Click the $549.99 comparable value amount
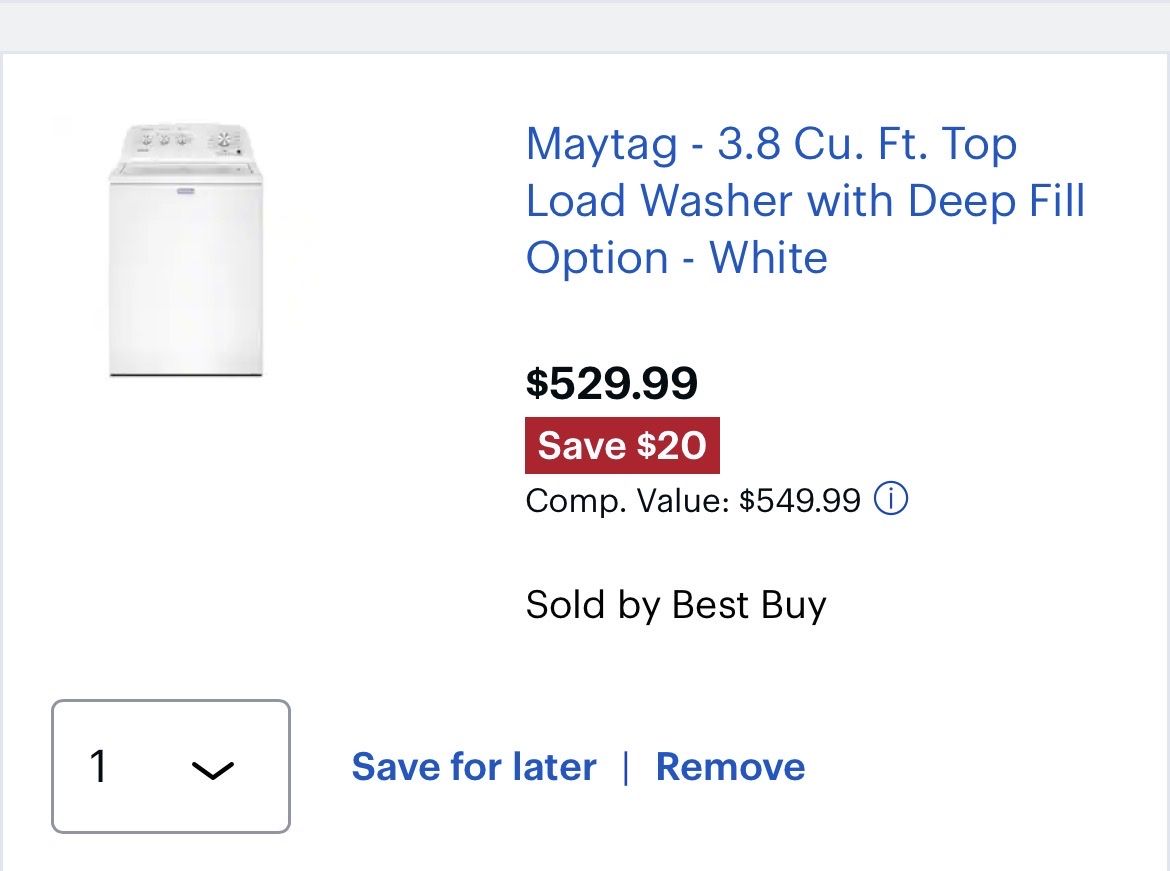Viewport: 1170px width, 871px height. click(800, 500)
